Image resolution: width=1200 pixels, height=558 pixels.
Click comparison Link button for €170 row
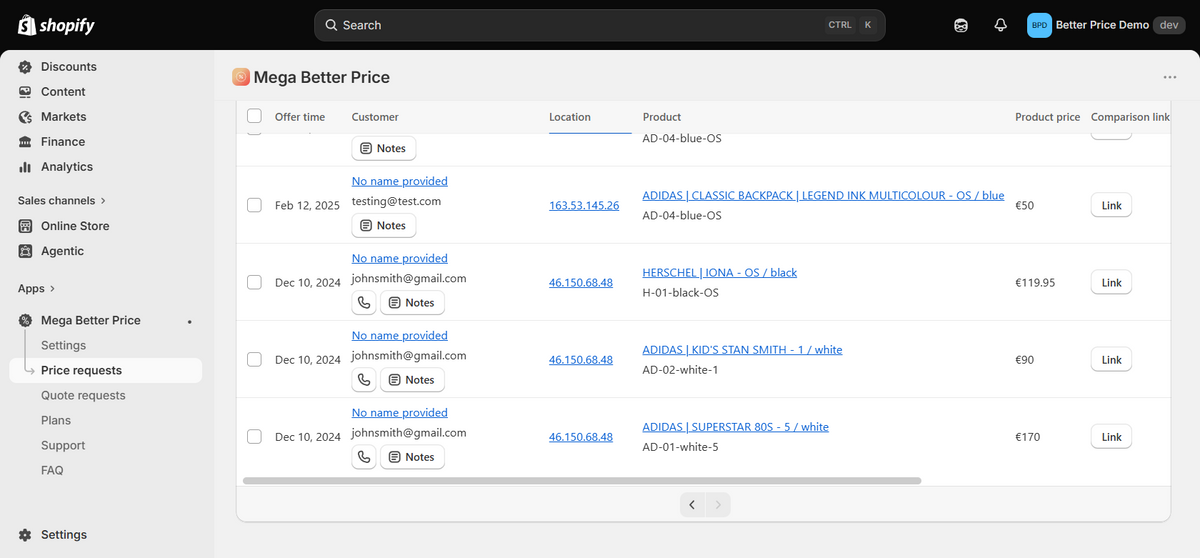point(1111,436)
